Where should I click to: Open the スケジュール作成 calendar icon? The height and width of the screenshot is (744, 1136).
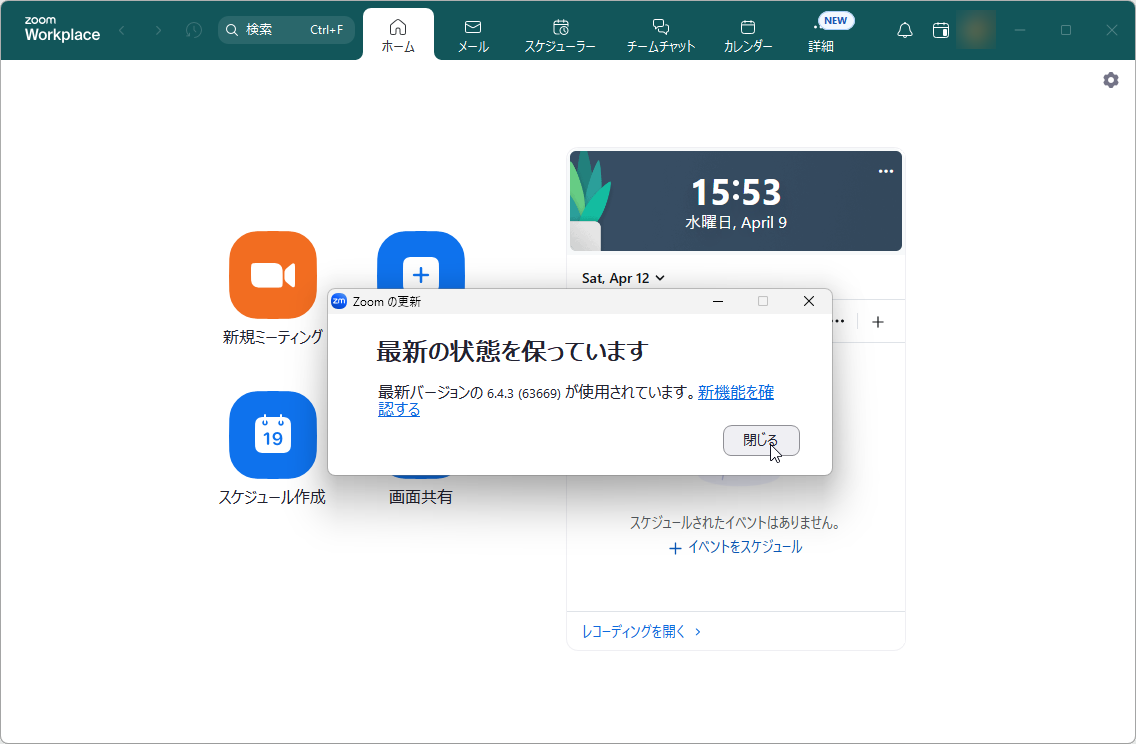(273, 435)
